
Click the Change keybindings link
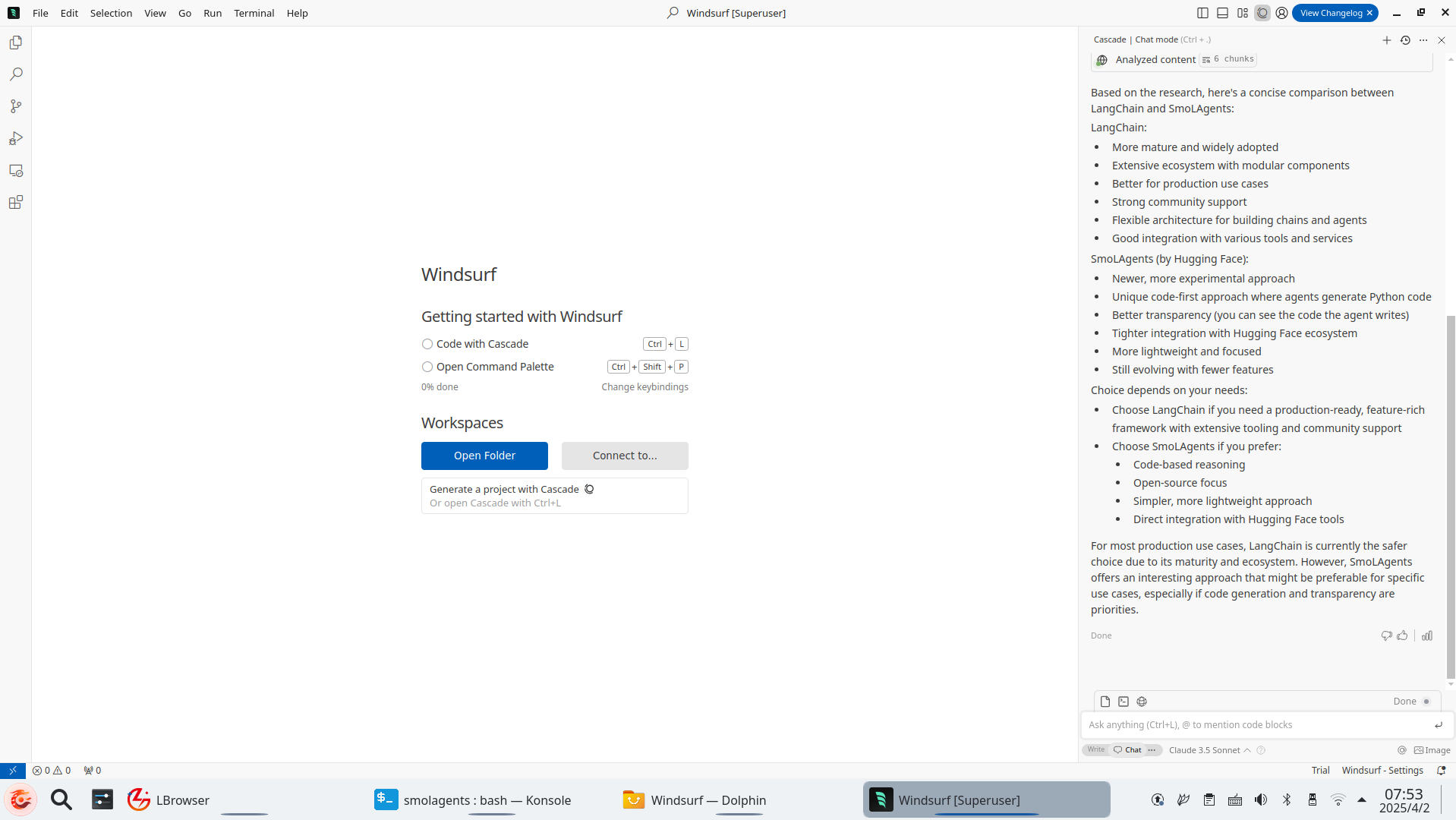(644, 387)
